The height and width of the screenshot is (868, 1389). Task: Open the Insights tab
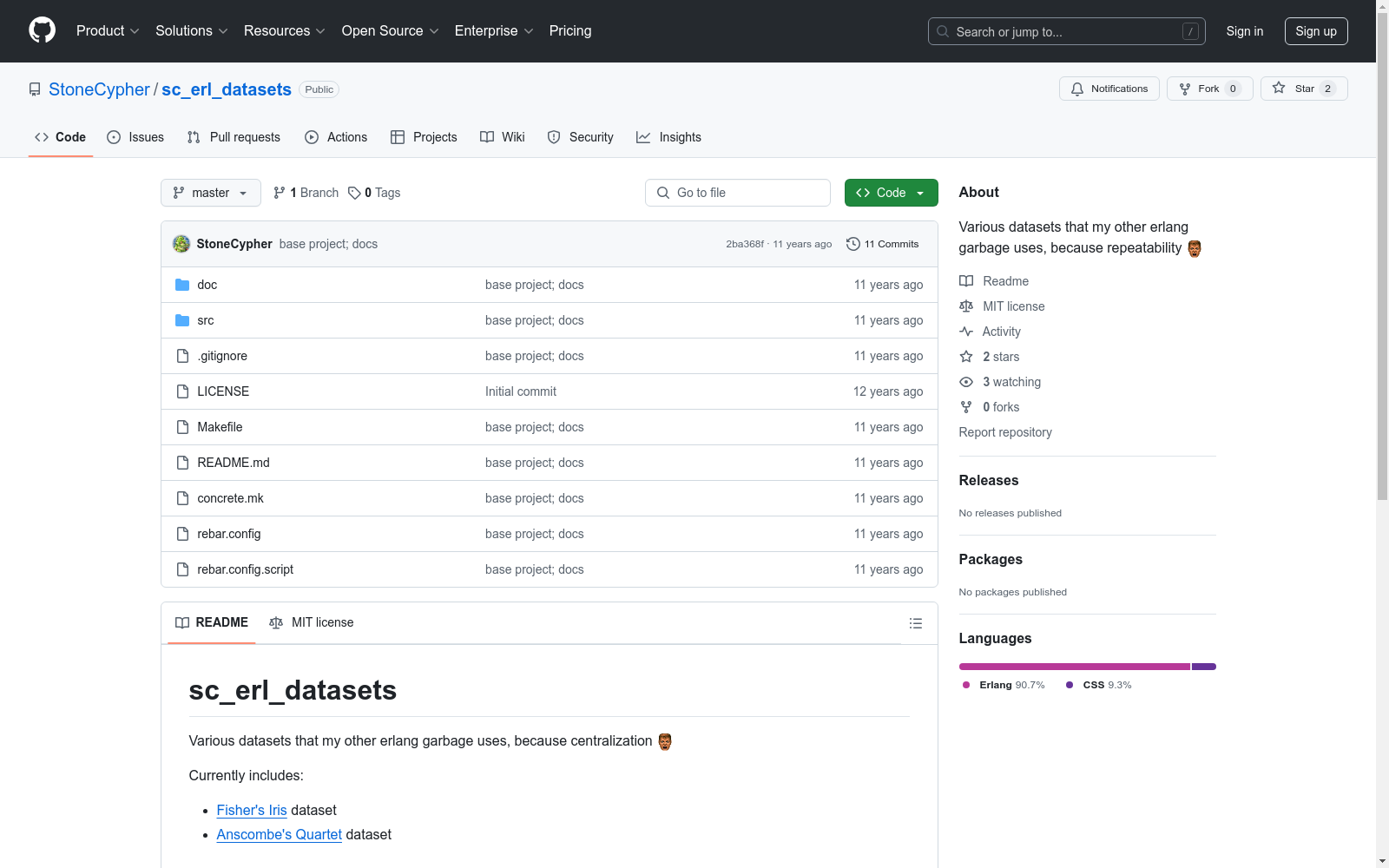pyautogui.click(x=668, y=137)
